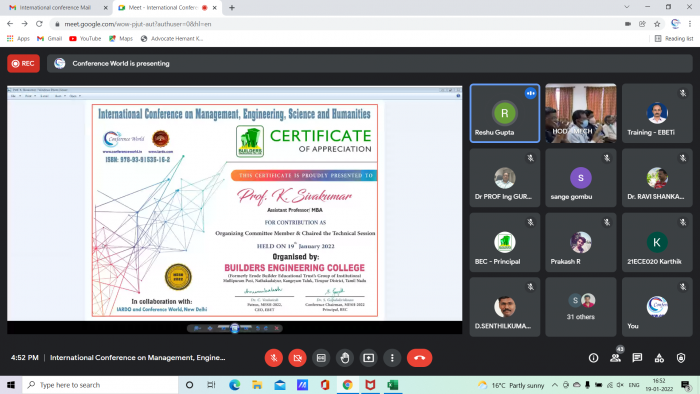This screenshot has width=700, height=394.
Task: Click the present now screen icon
Action: 368,358
